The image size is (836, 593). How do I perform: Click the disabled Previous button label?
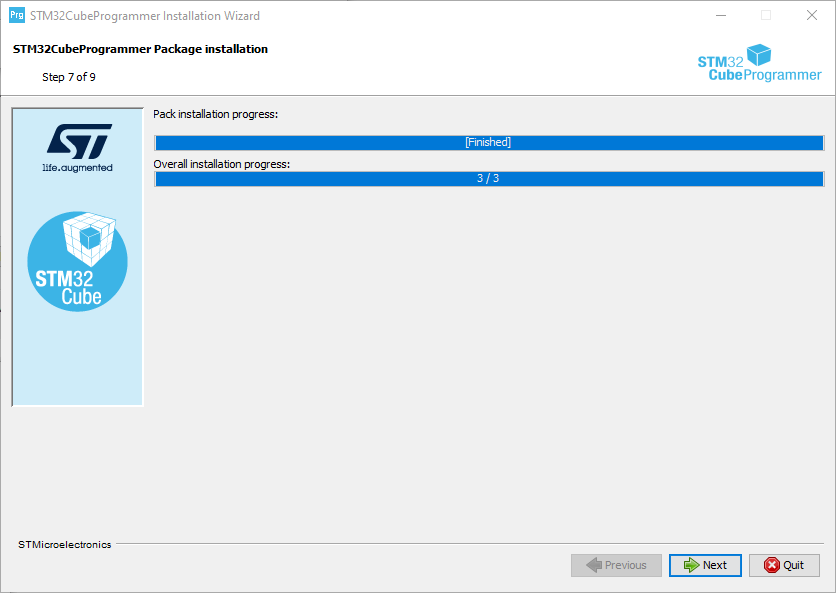(x=626, y=565)
